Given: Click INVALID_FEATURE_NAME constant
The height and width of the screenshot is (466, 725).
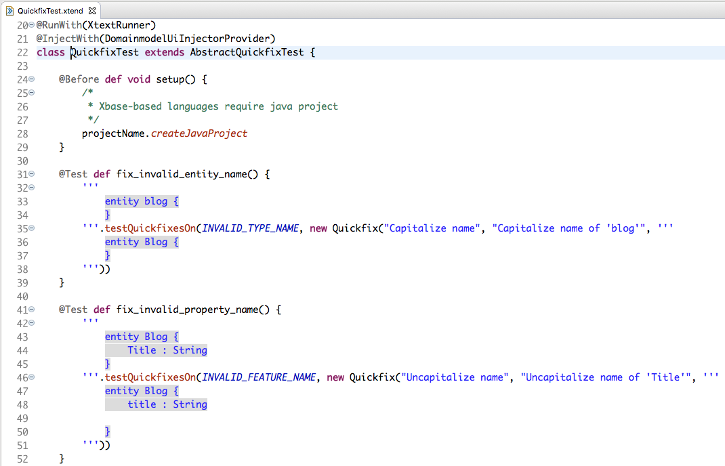Looking at the screenshot, I should 259,377.
